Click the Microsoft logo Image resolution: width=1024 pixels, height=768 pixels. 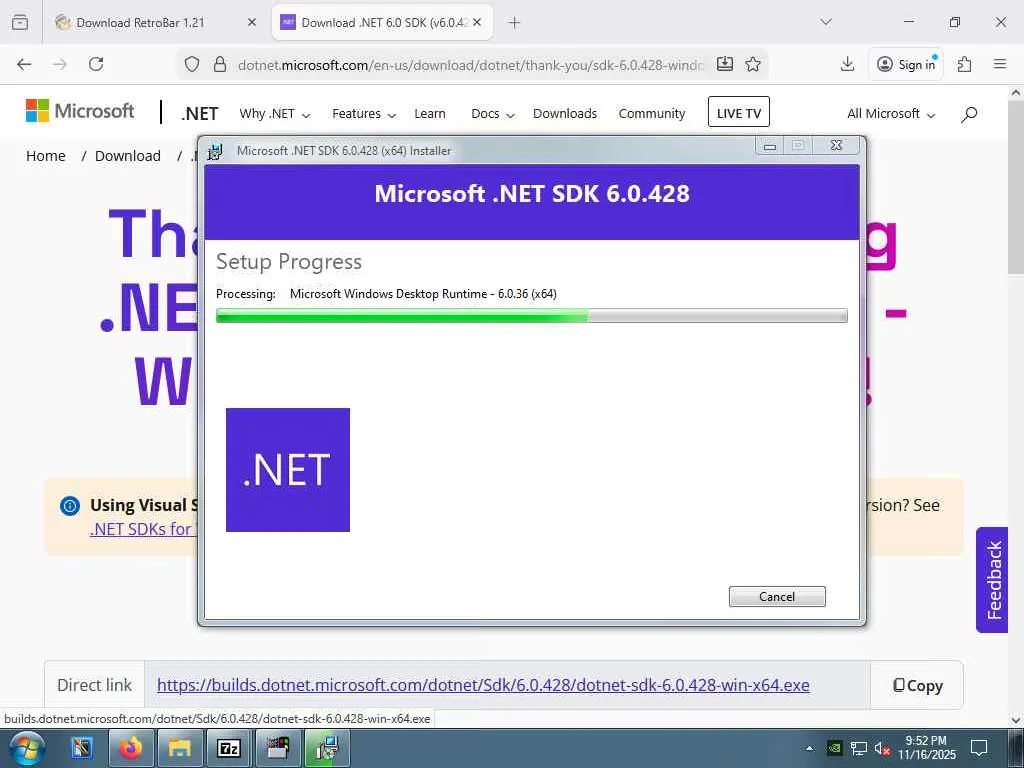(x=80, y=111)
